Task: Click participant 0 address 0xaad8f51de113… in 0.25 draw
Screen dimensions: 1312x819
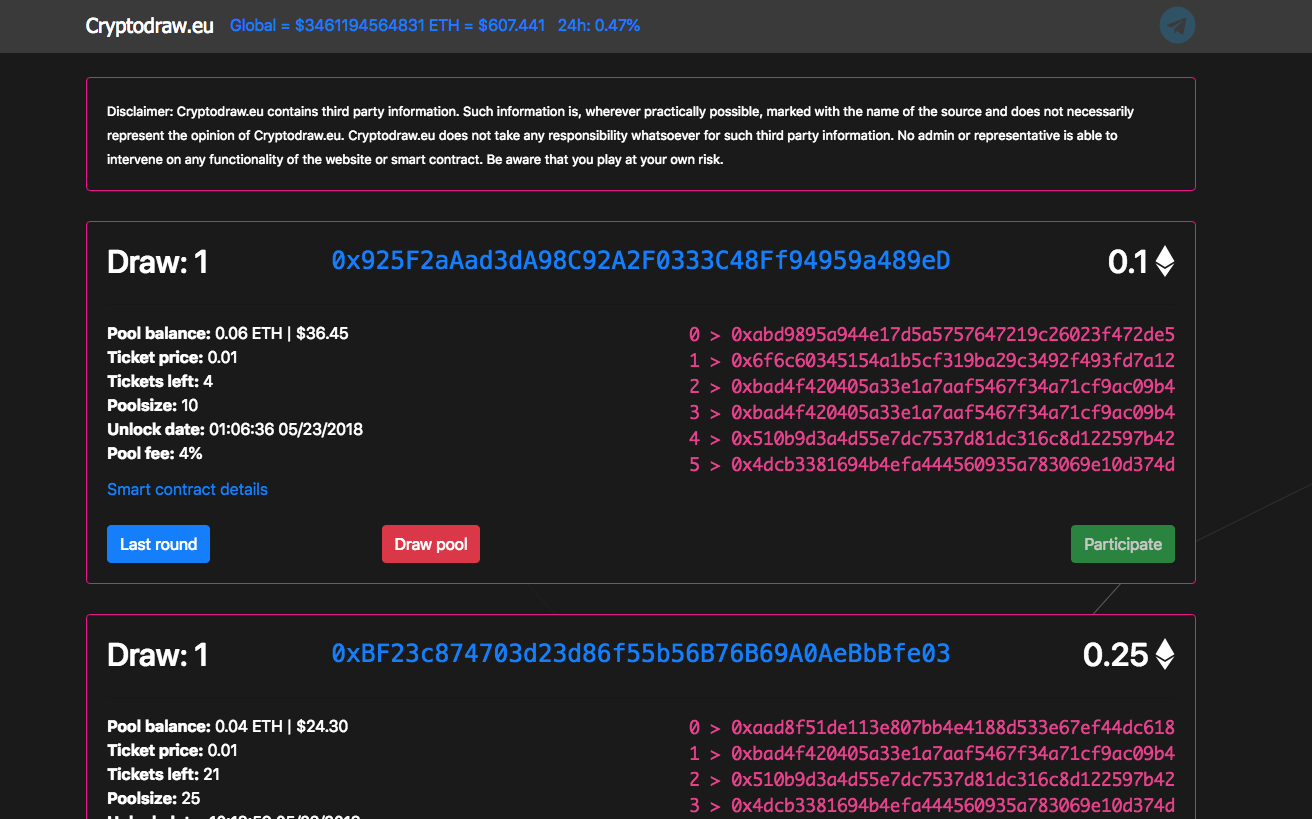Action: point(953,727)
